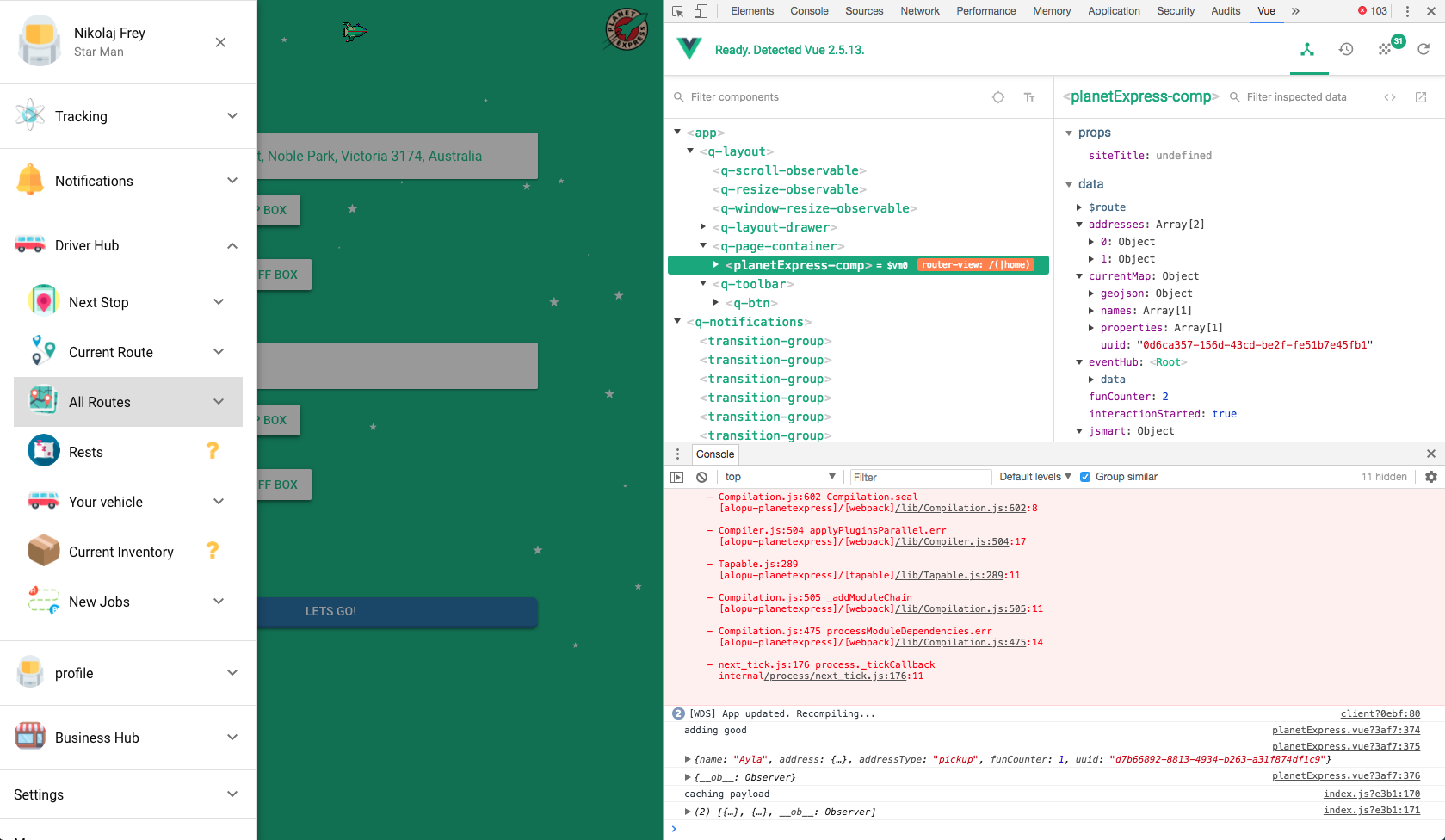Enable Group similar in the console
Screen dimensions: 1445x840
pos(1085,476)
